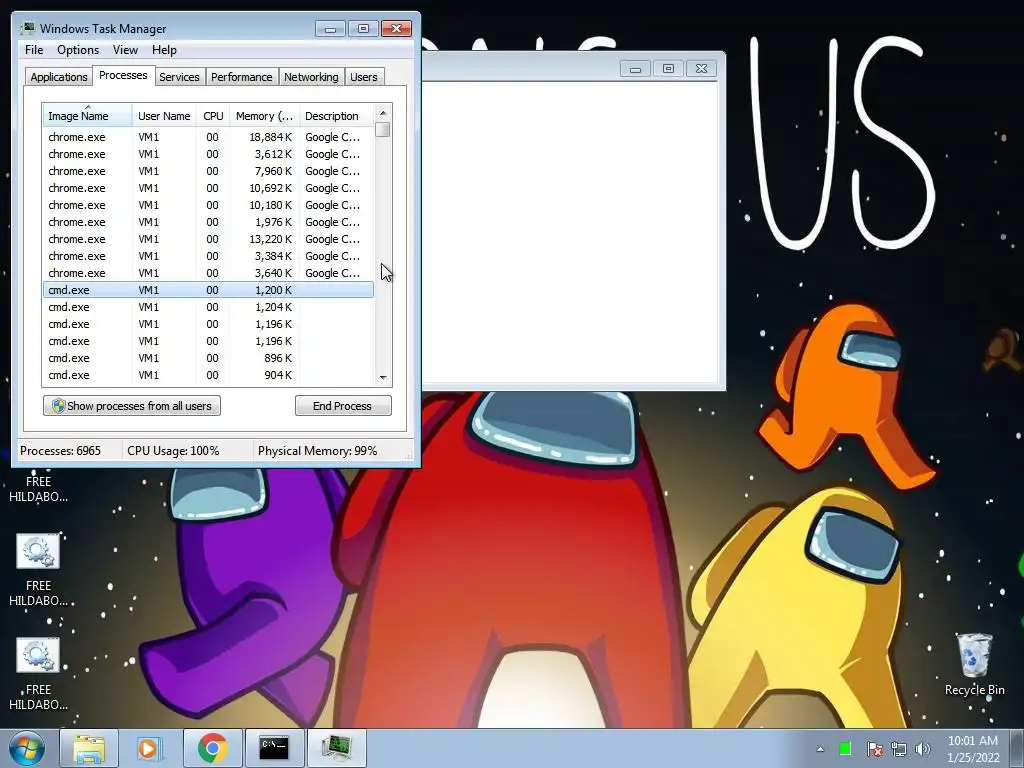Sort by the Memory column header
The width and height of the screenshot is (1024, 768).
pos(264,116)
